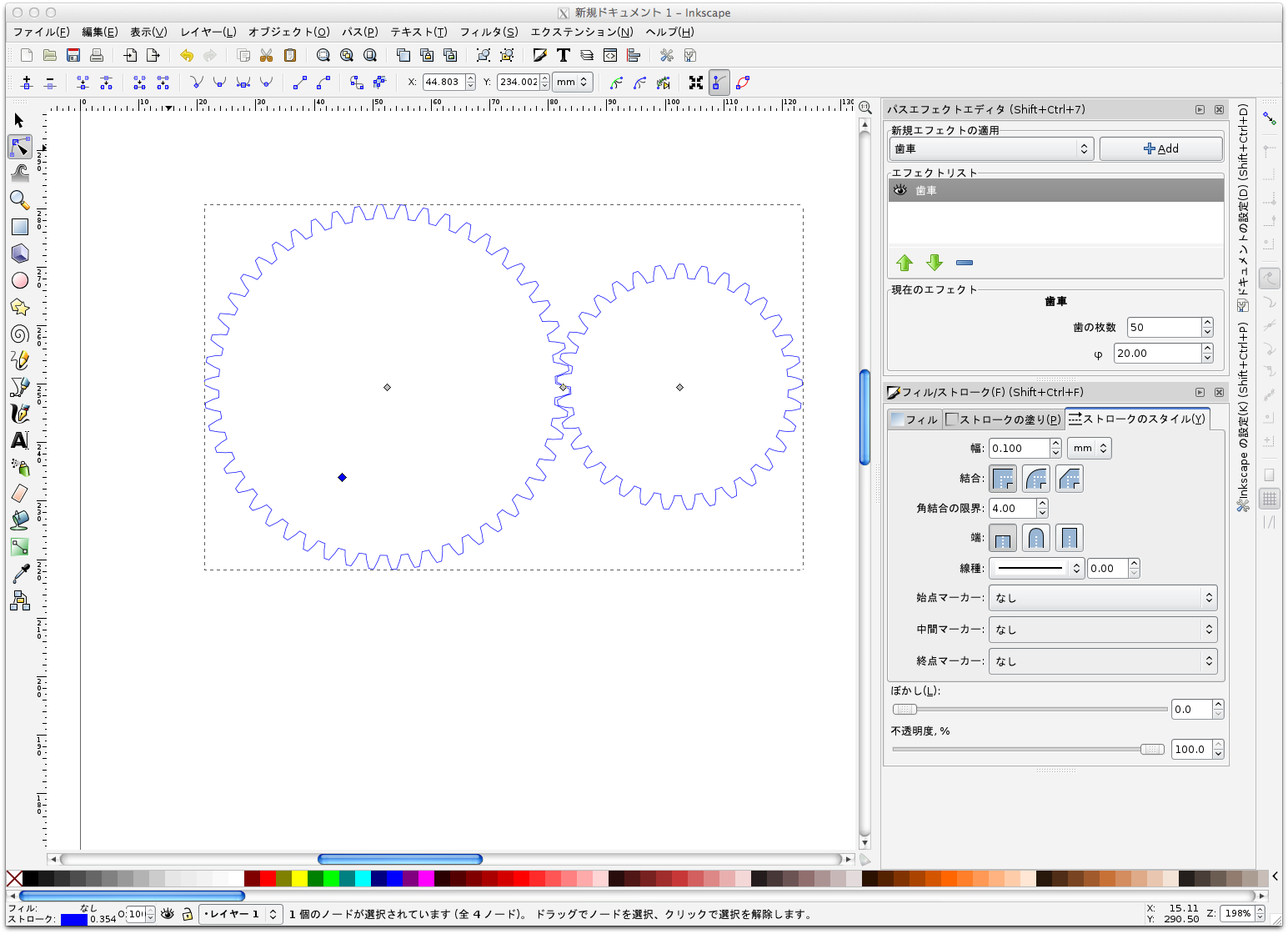Select the Dropper color picker tool
The height and width of the screenshot is (934, 1288).
20,574
